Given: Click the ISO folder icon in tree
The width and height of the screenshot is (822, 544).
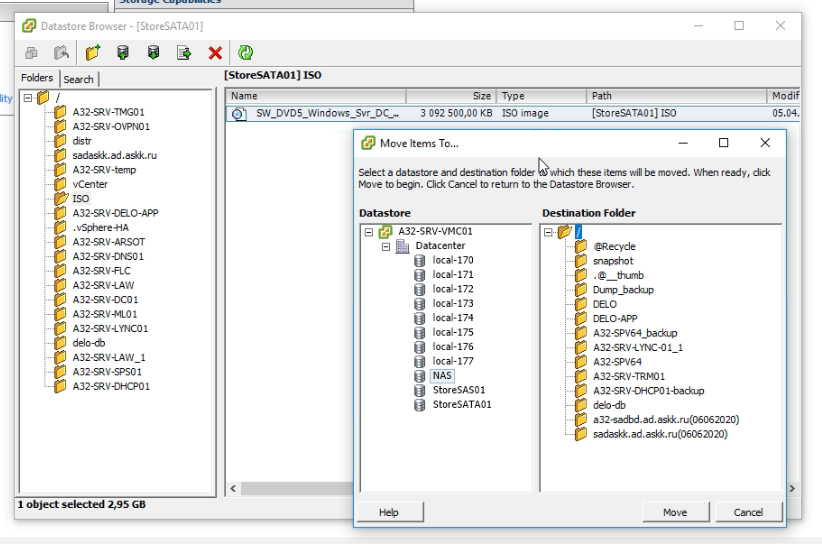Looking at the screenshot, I should click(61, 199).
